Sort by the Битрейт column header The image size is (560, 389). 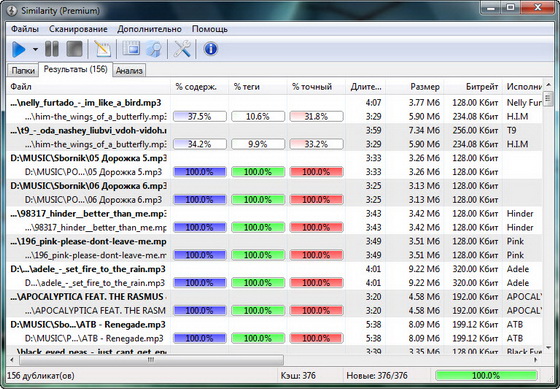tap(473, 86)
